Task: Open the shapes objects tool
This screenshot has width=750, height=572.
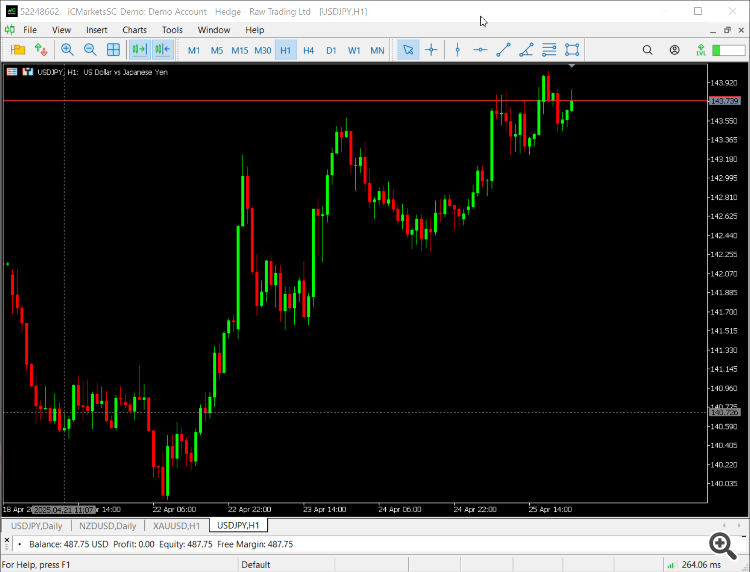Action: click(572, 50)
